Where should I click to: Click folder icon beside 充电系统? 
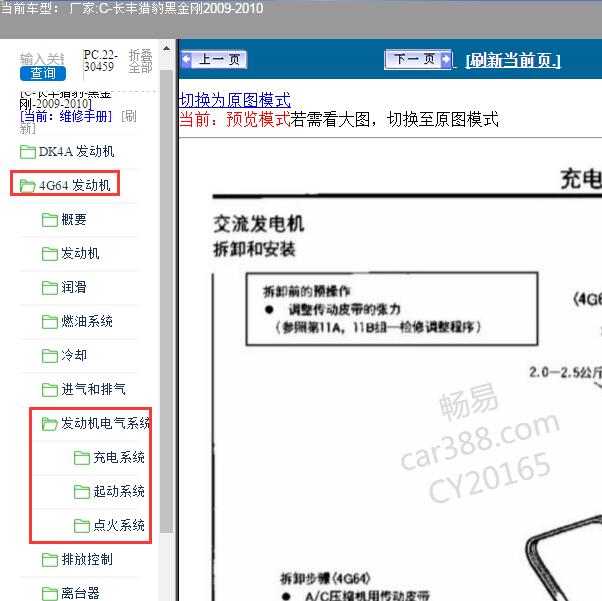pos(81,458)
